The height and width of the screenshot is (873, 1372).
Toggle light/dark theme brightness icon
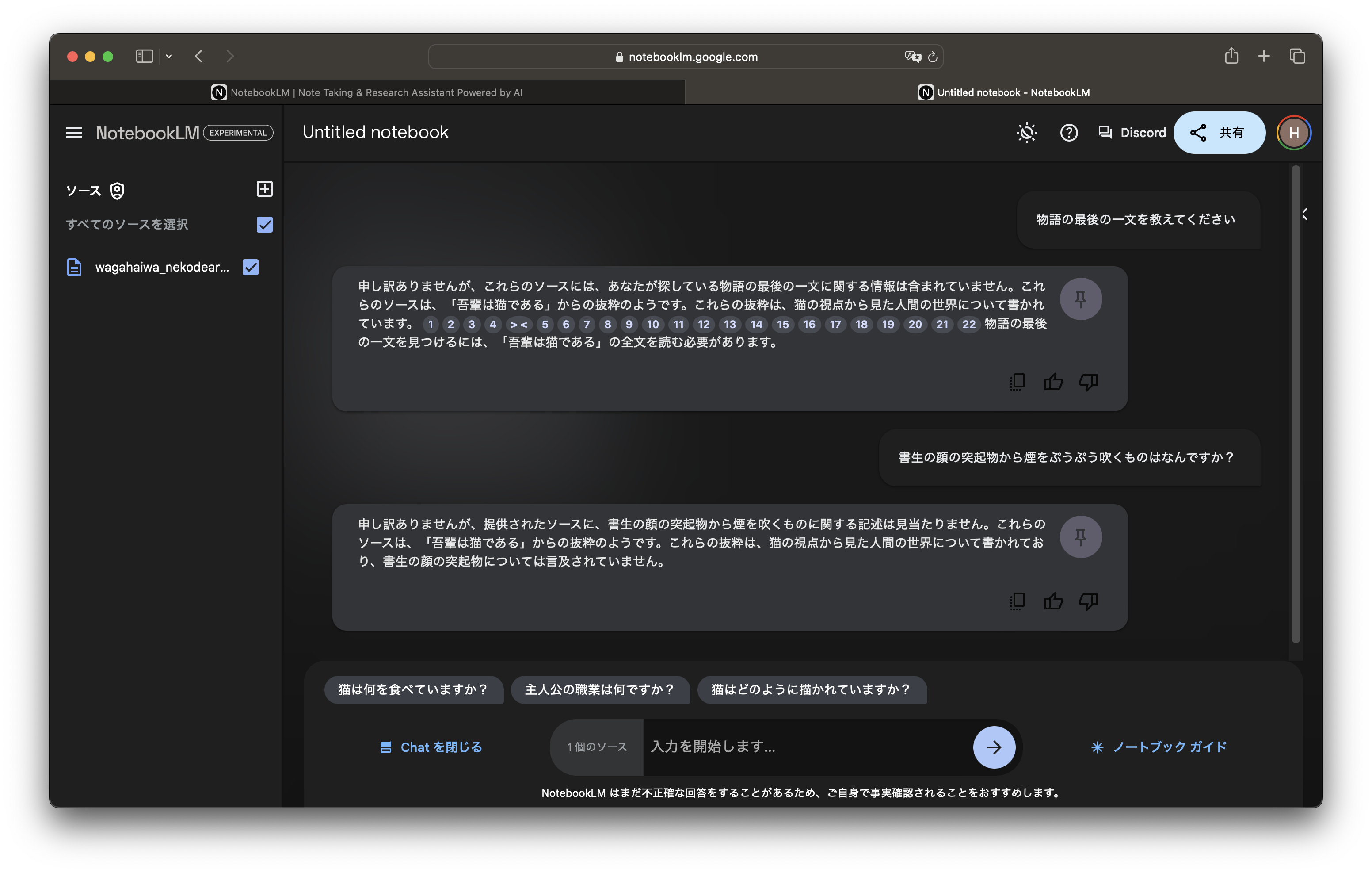(1026, 133)
